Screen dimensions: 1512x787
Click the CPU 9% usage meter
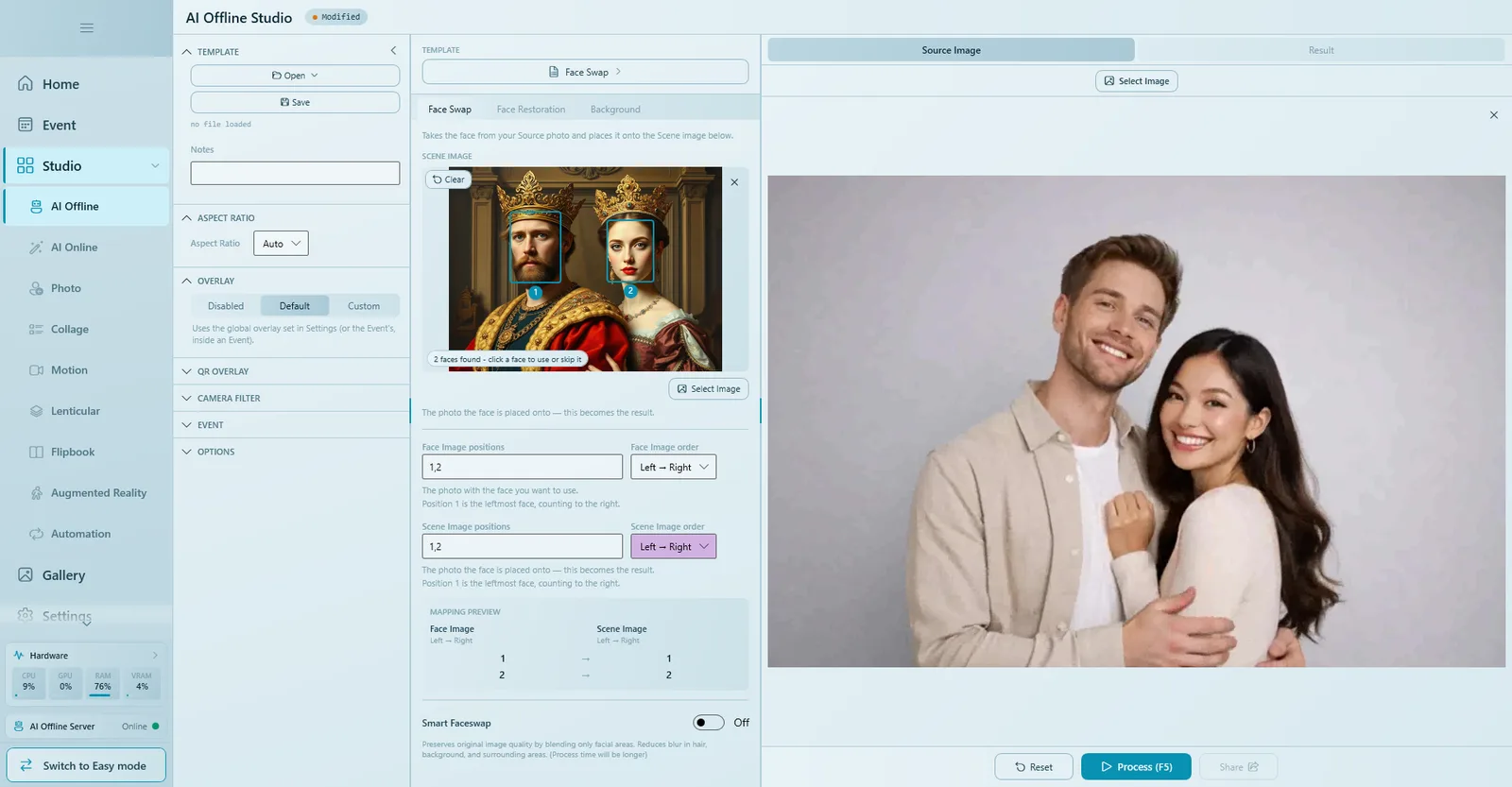pyautogui.click(x=28, y=683)
